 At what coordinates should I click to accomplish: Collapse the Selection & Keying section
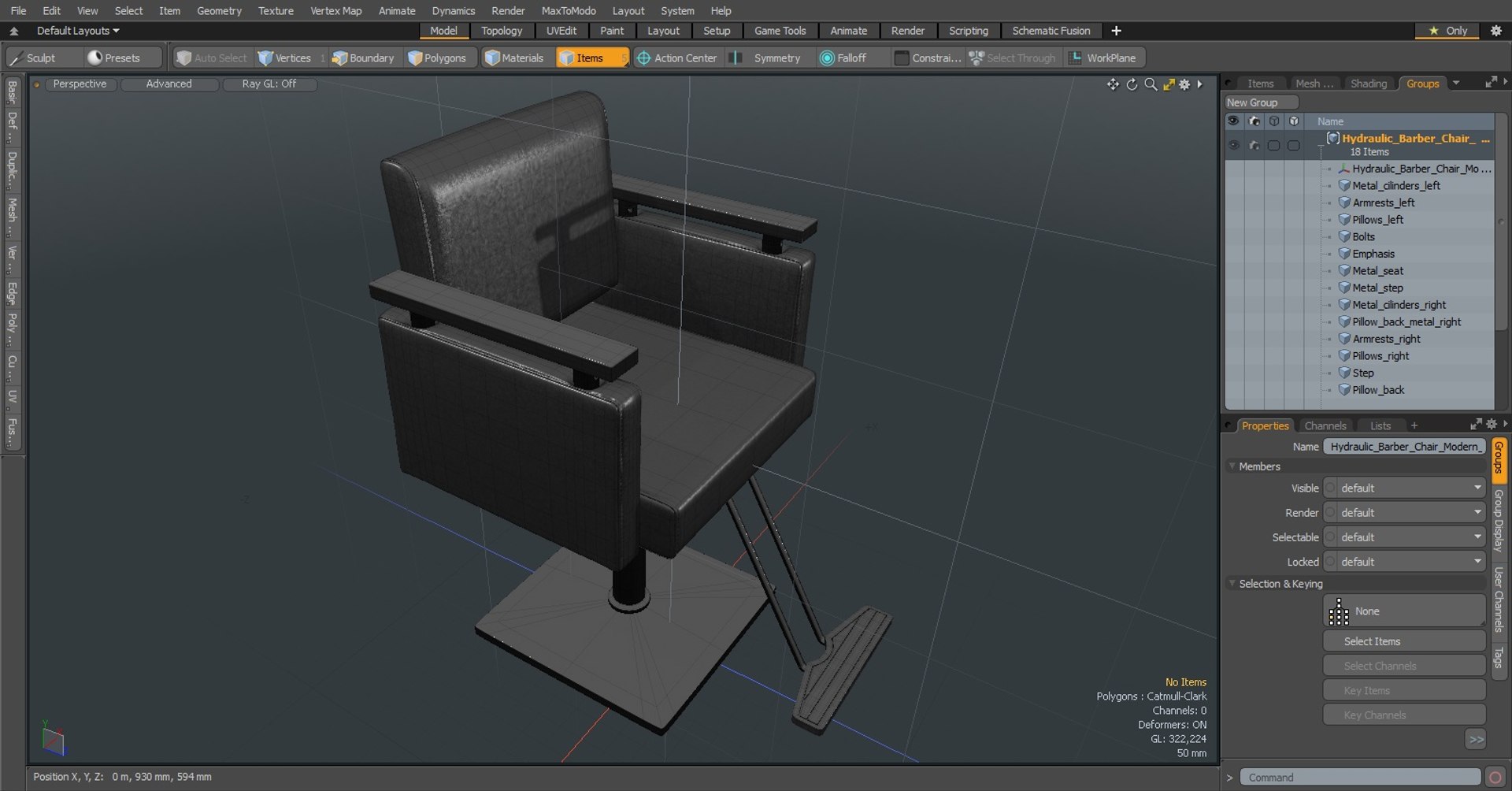coord(1232,584)
